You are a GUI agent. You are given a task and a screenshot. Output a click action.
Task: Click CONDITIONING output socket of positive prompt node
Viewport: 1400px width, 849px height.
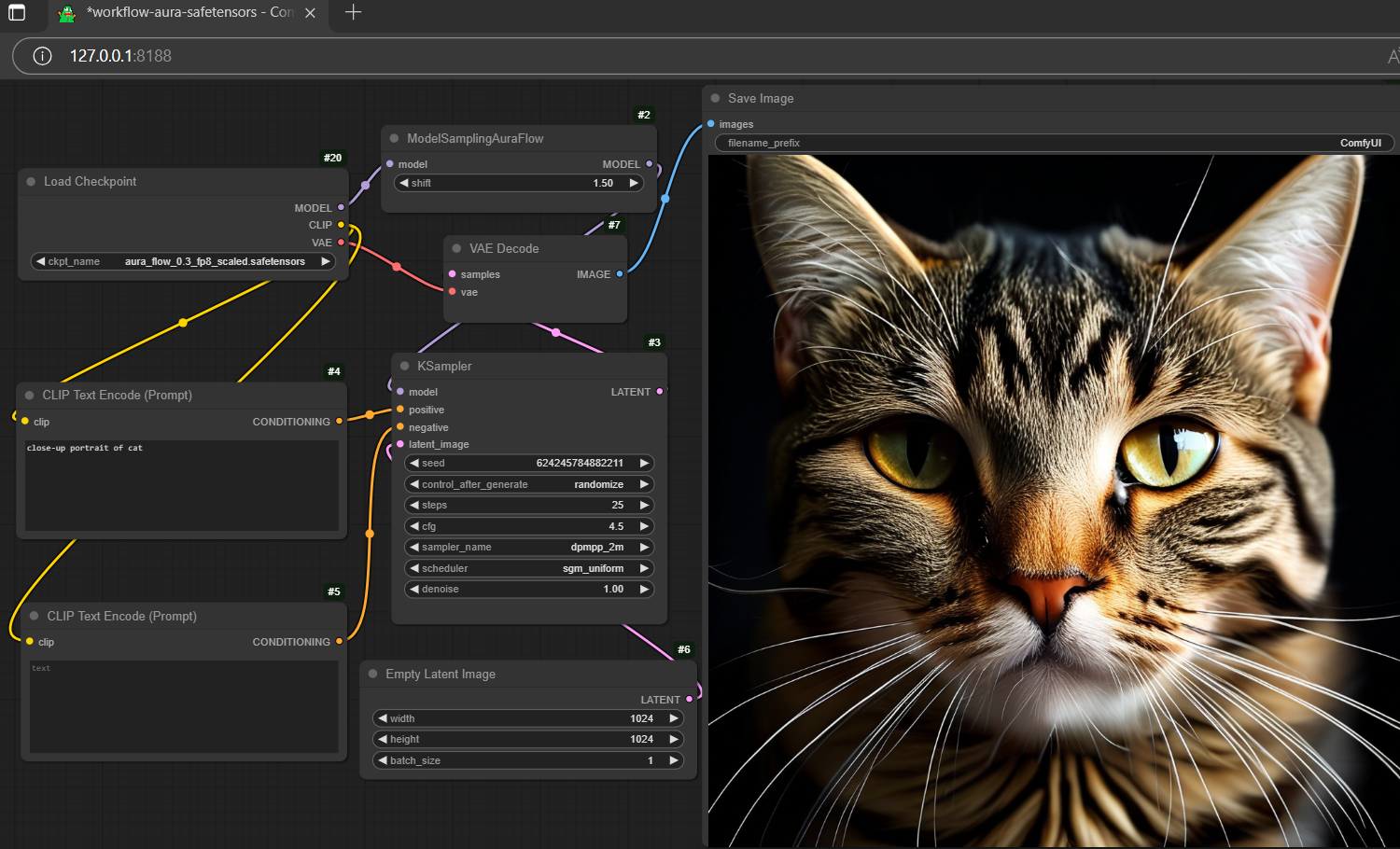(x=339, y=422)
